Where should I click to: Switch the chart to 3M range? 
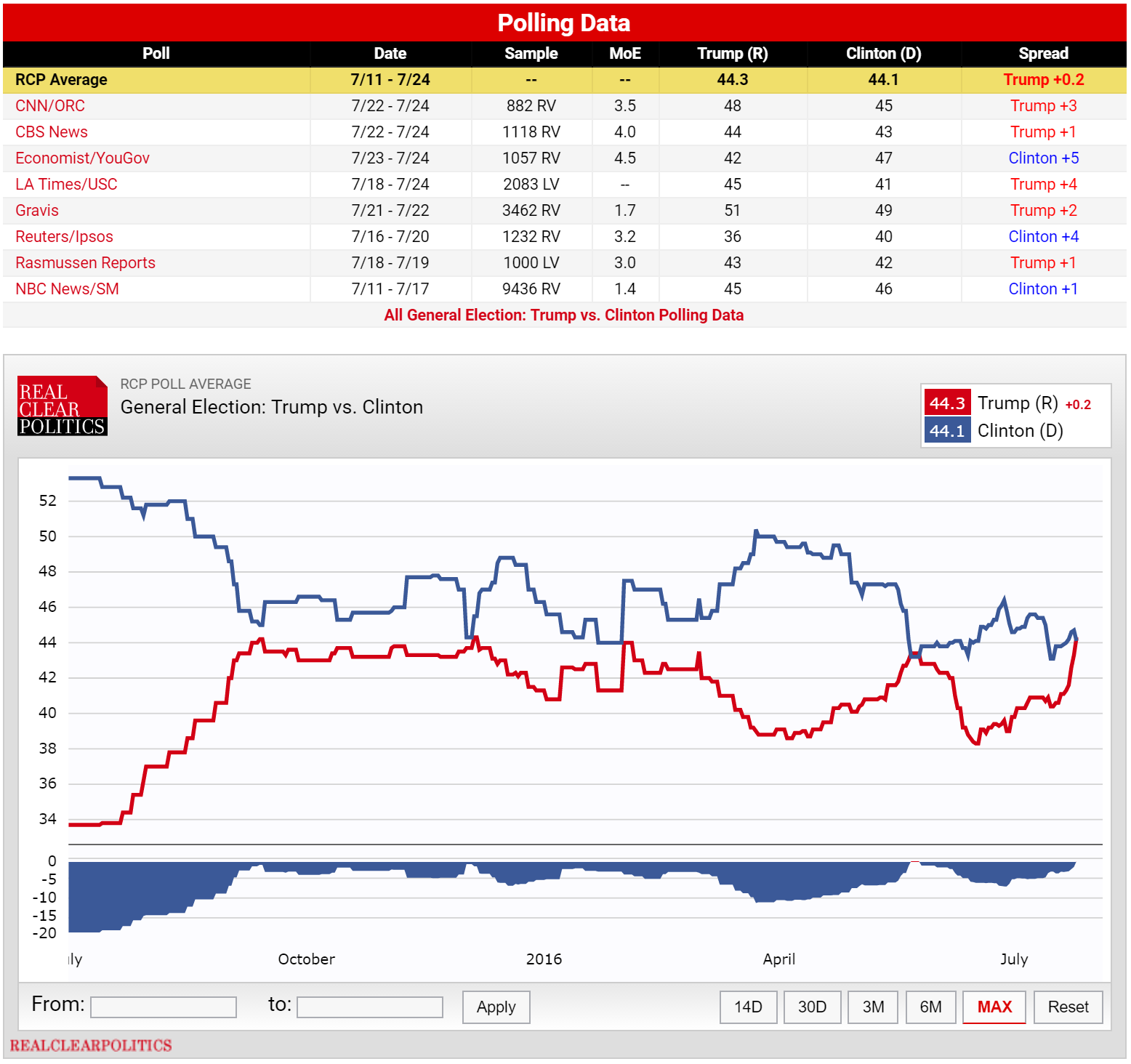pyautogui.click(x=874, y=1007)
